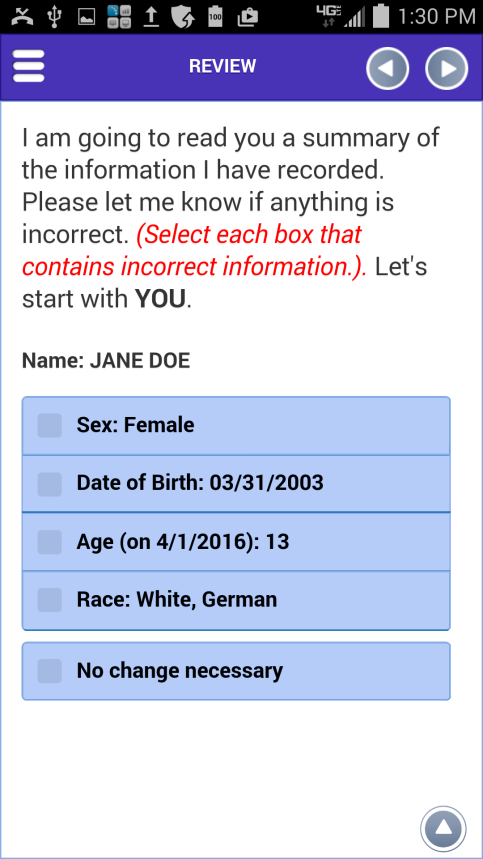483x859 pixels.
Task: Check the Sex: Female box
Action: 236,426
